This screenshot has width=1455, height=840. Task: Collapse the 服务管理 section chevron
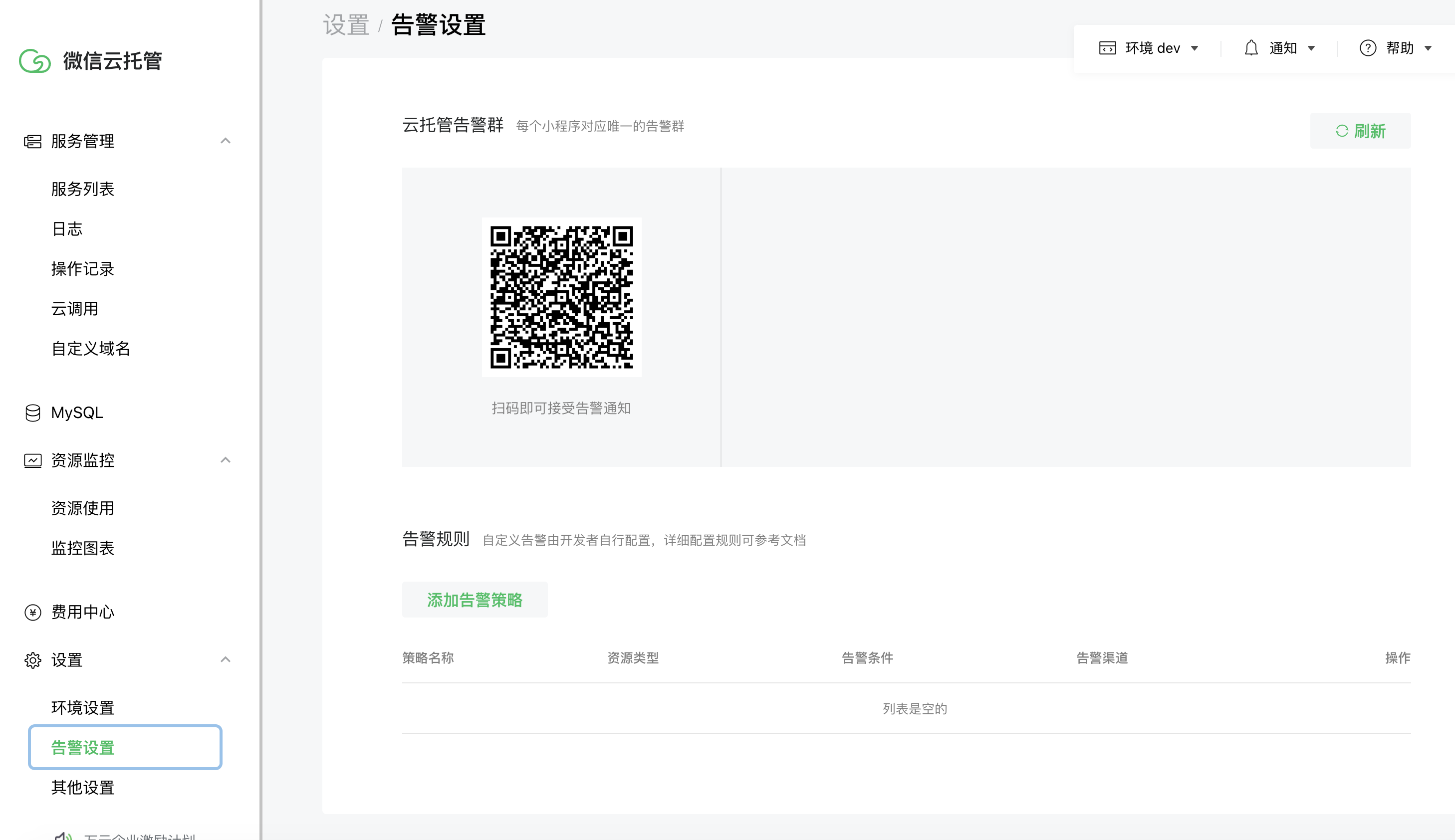tap(226, 141)
